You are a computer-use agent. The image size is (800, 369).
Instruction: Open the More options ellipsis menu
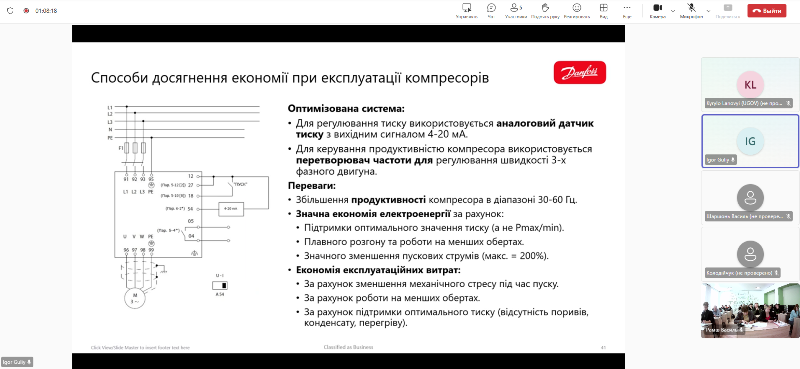tap(627, 10)
